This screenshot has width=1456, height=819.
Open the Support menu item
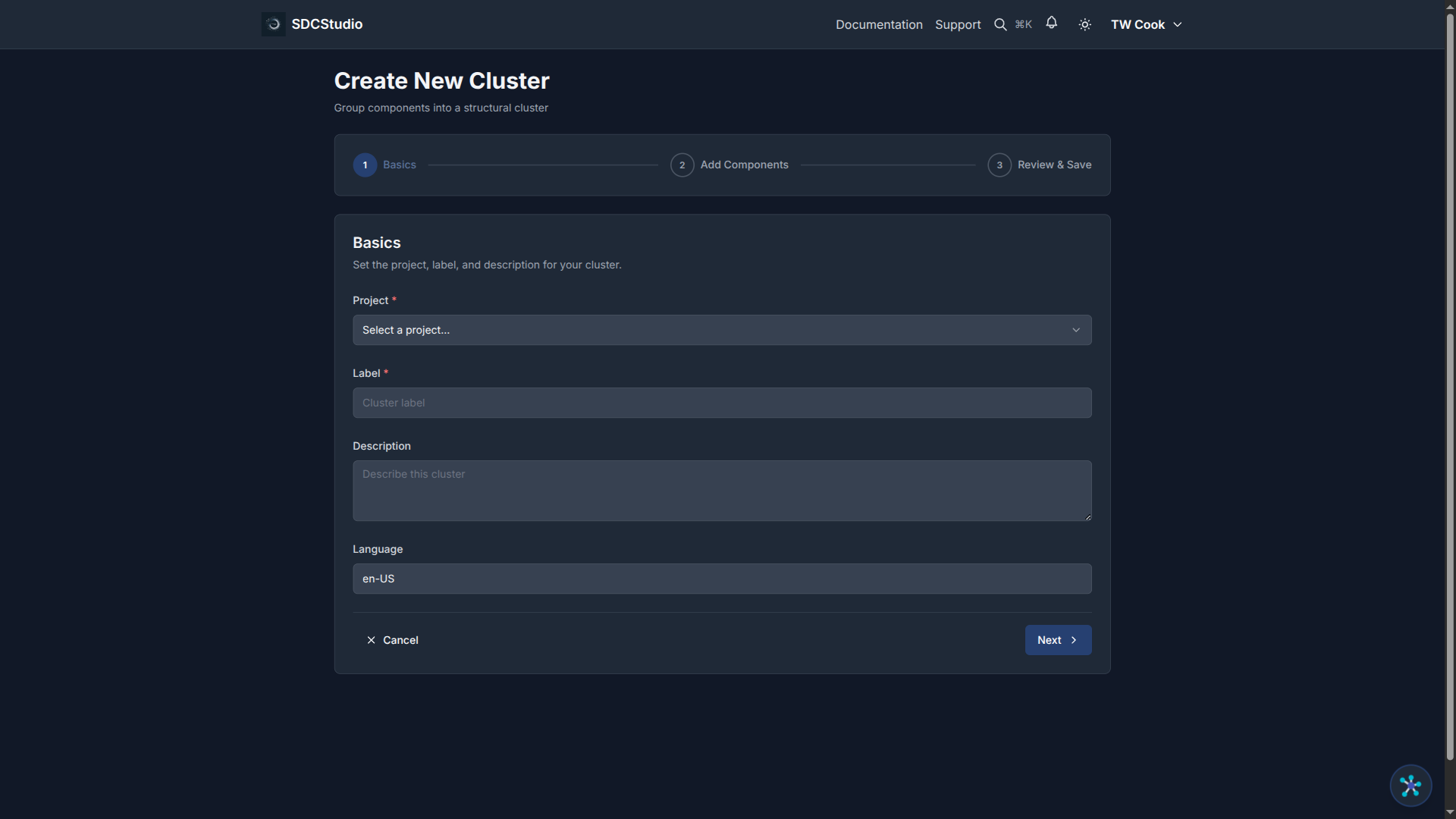pos(958,24)
